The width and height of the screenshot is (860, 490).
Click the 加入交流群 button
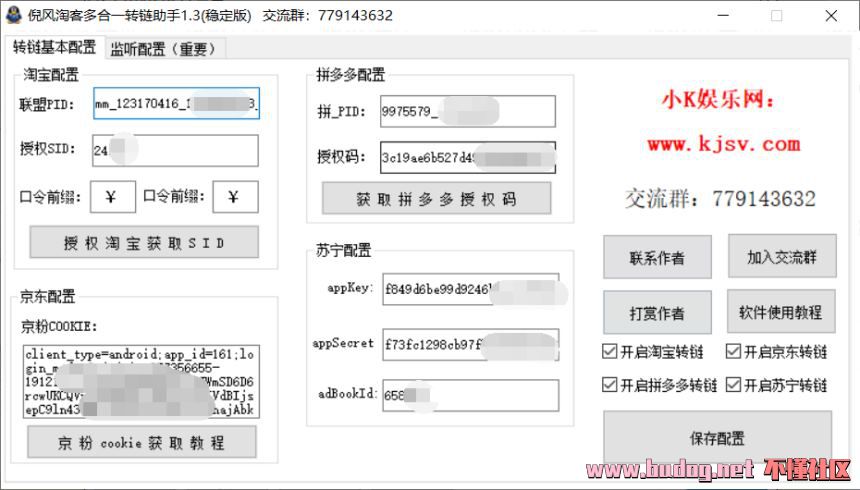[782, 256]
